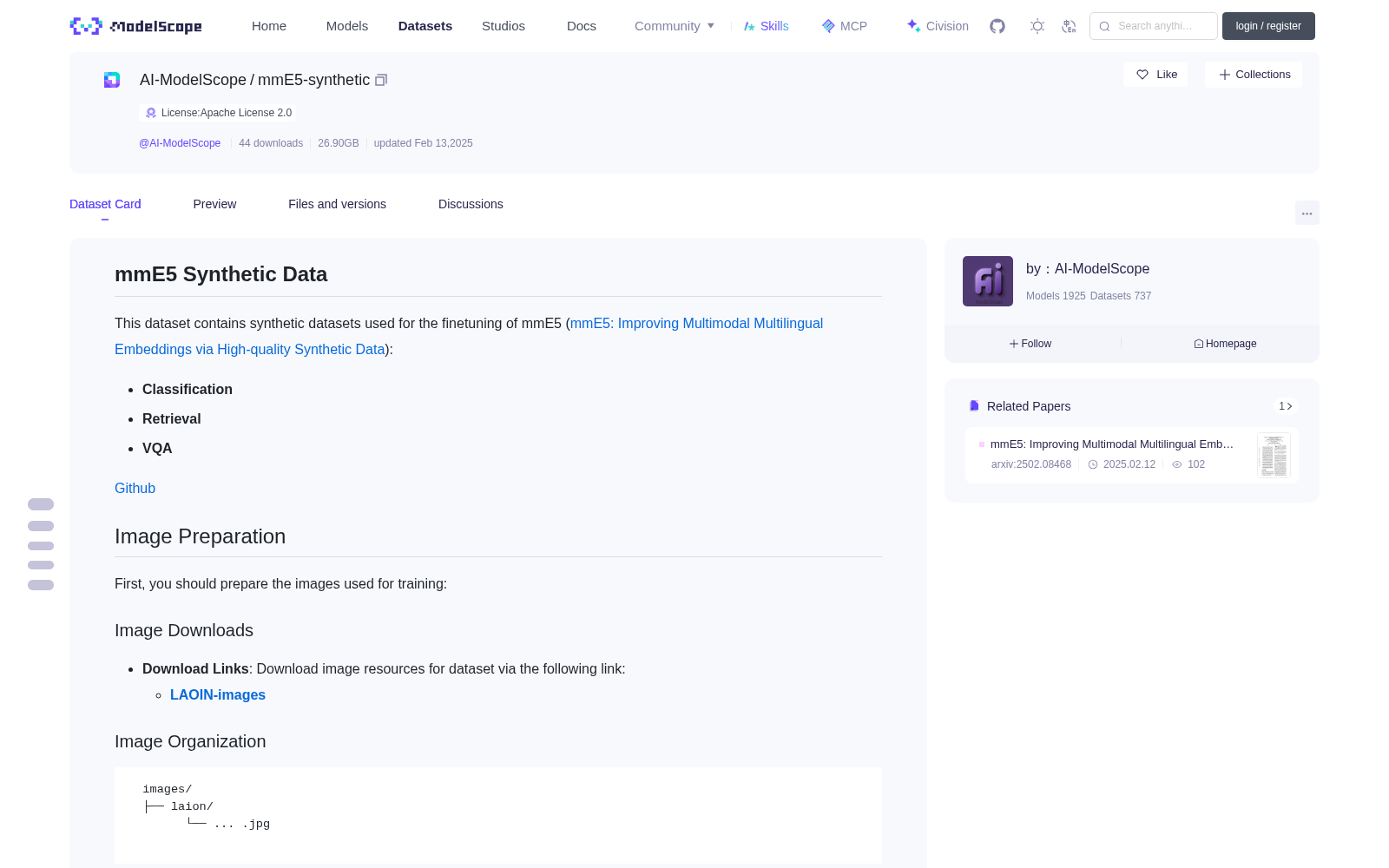Click the 'Datasets 737' count
The image size is (1389, 868).
1121,296
